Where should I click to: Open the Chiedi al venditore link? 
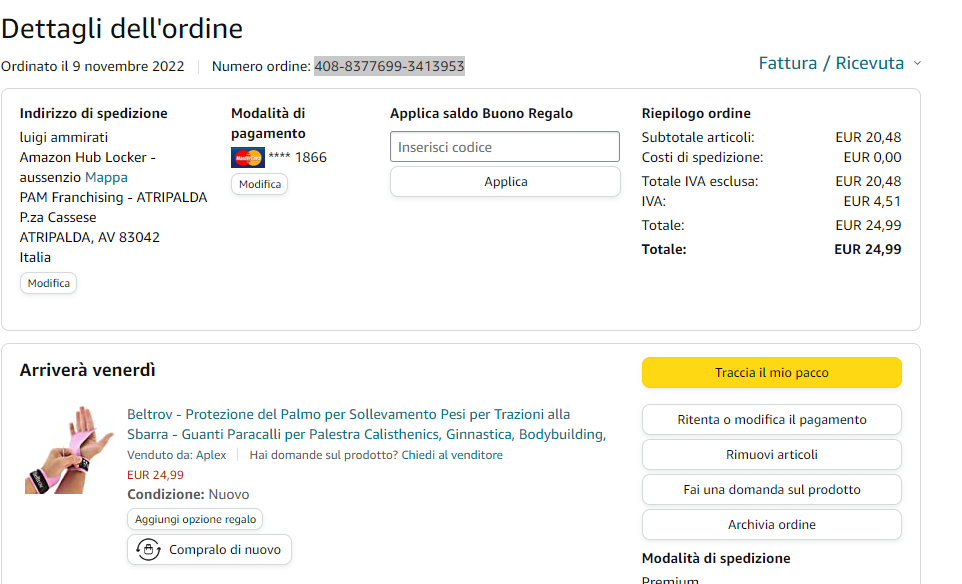pyautogui.click(x=452, y=455)
